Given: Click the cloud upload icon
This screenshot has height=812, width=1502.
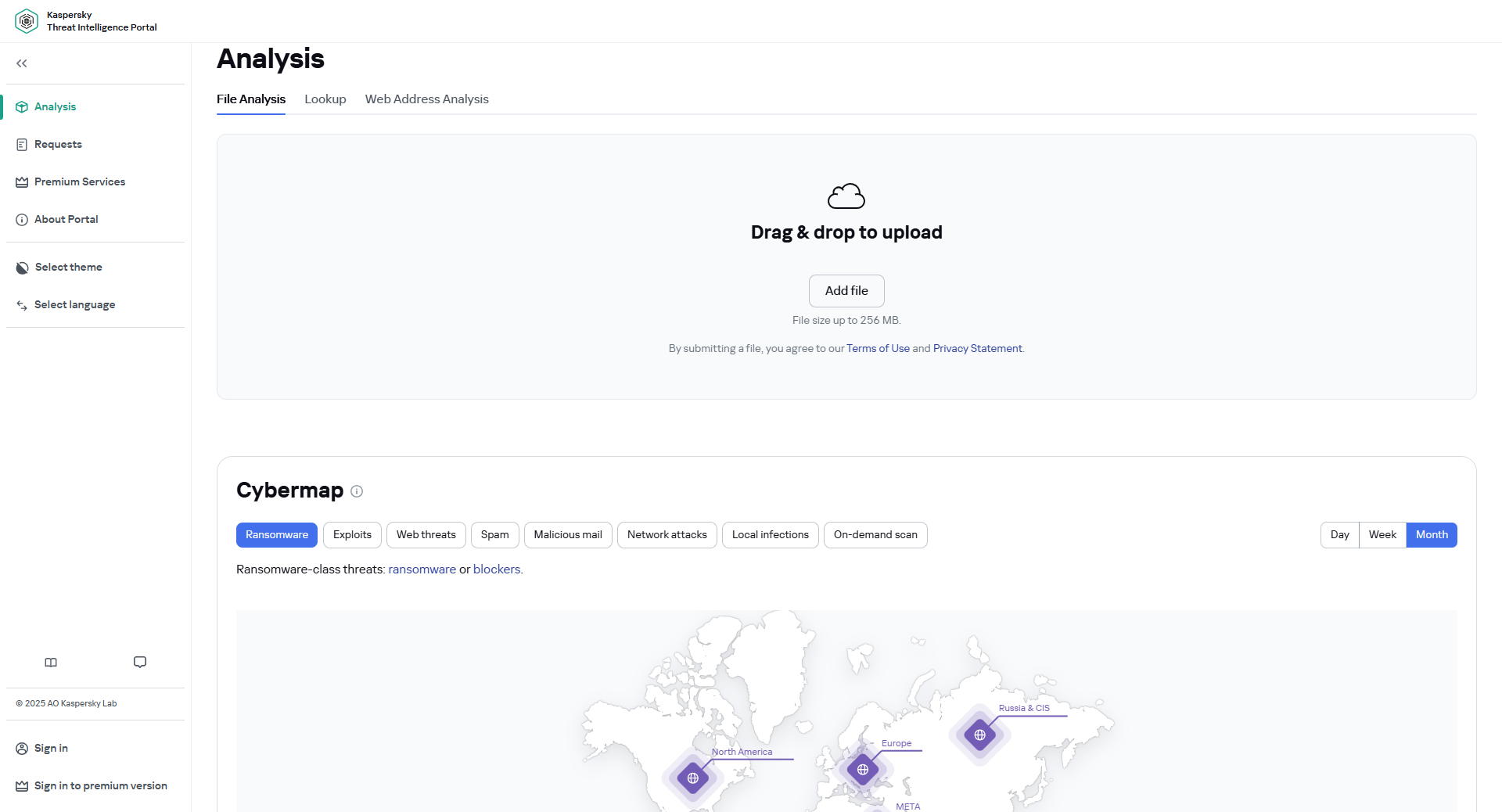Looking at the screenshot, I should point(846,196).
